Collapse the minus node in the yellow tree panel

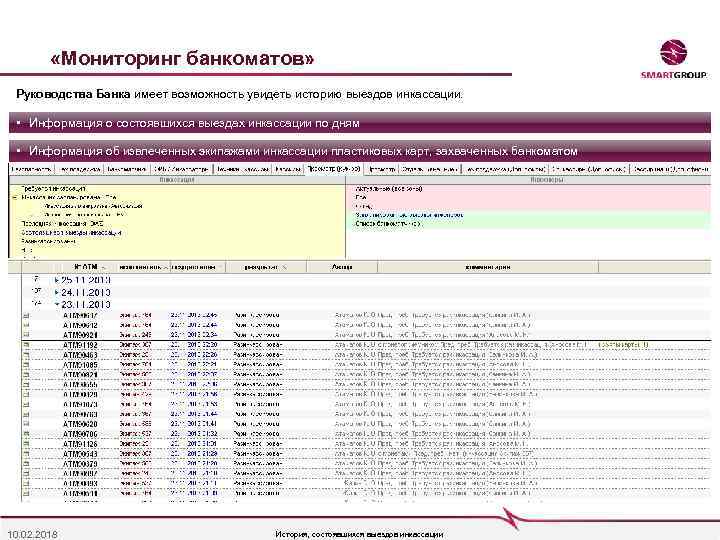click(x=15, y=197)
